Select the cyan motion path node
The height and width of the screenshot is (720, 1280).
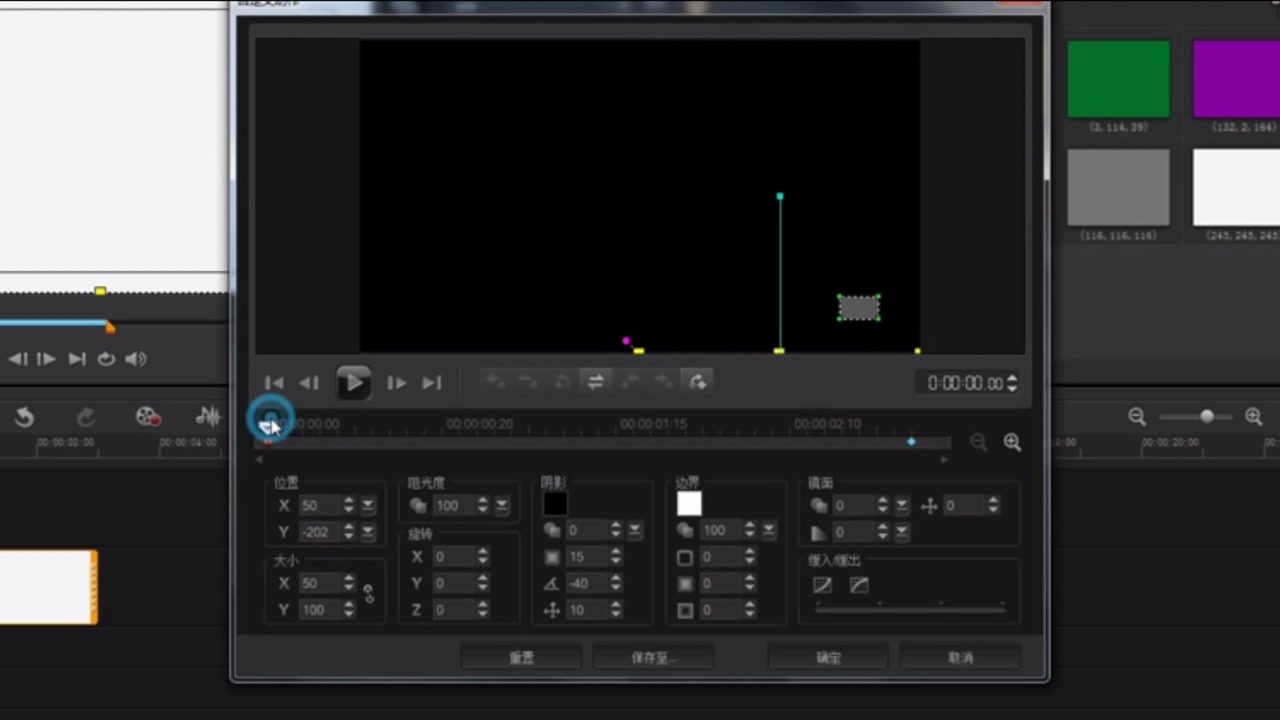(780, 196)
